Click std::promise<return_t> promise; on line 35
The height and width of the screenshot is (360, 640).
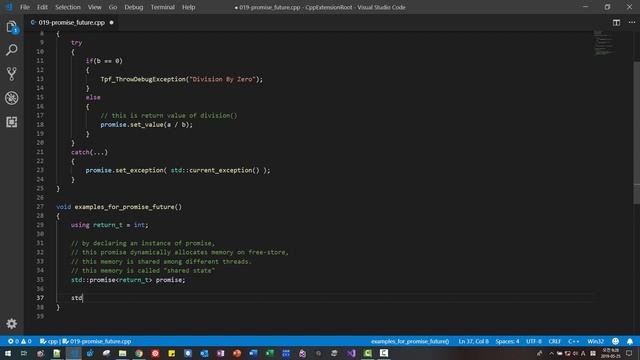pyautogui.click(x=128, y=280)
